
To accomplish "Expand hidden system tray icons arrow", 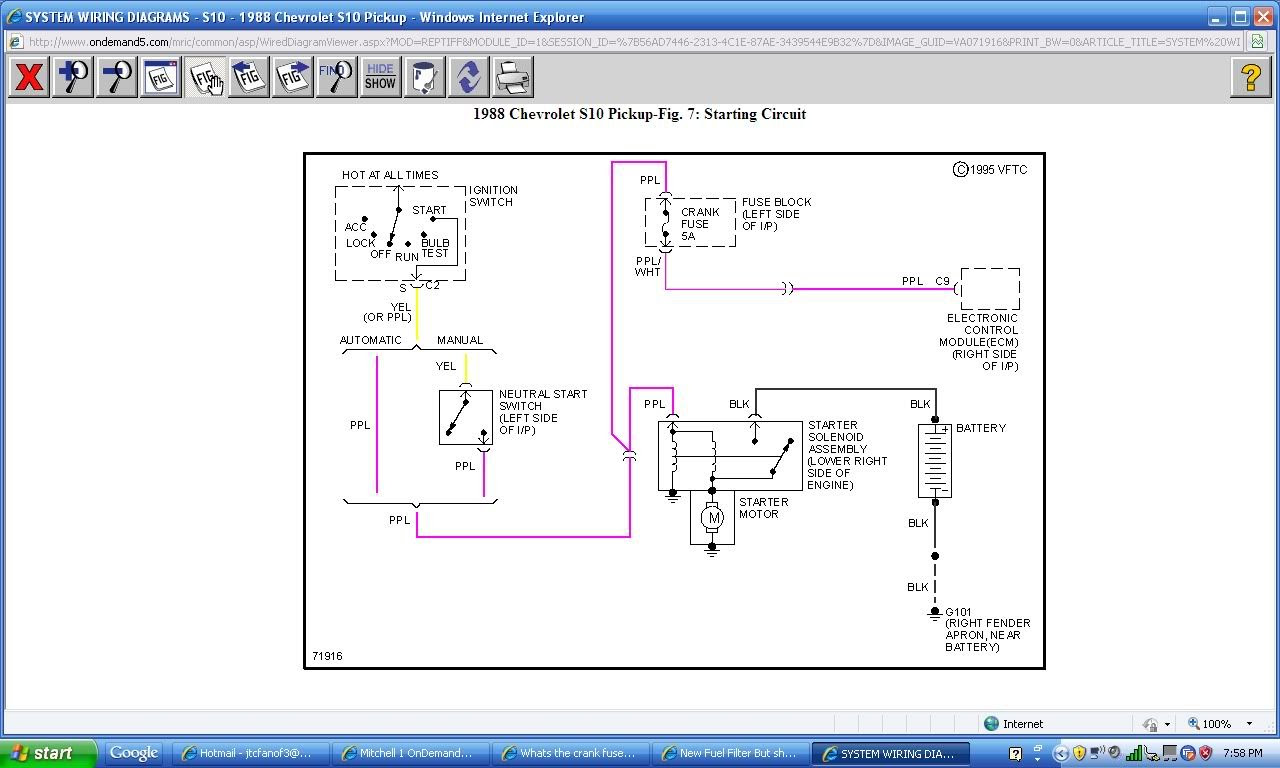I will pyautogui.click(x=1061, y=754).
